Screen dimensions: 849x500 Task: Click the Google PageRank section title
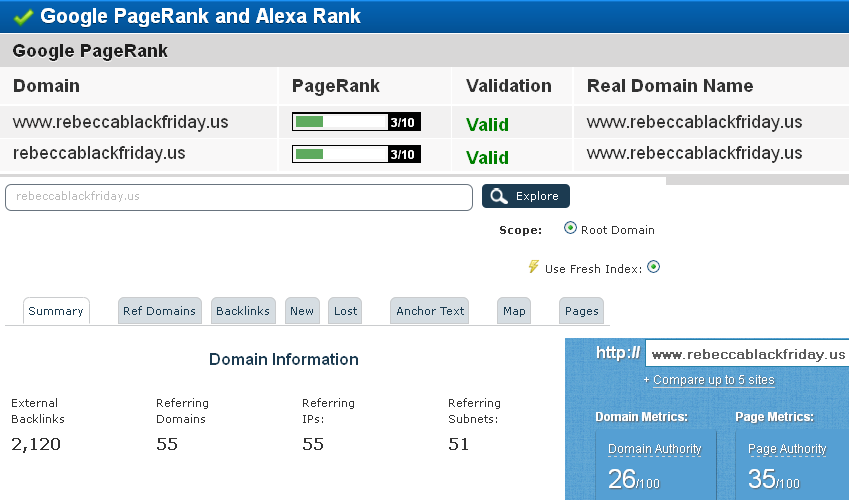click(90, 51)
